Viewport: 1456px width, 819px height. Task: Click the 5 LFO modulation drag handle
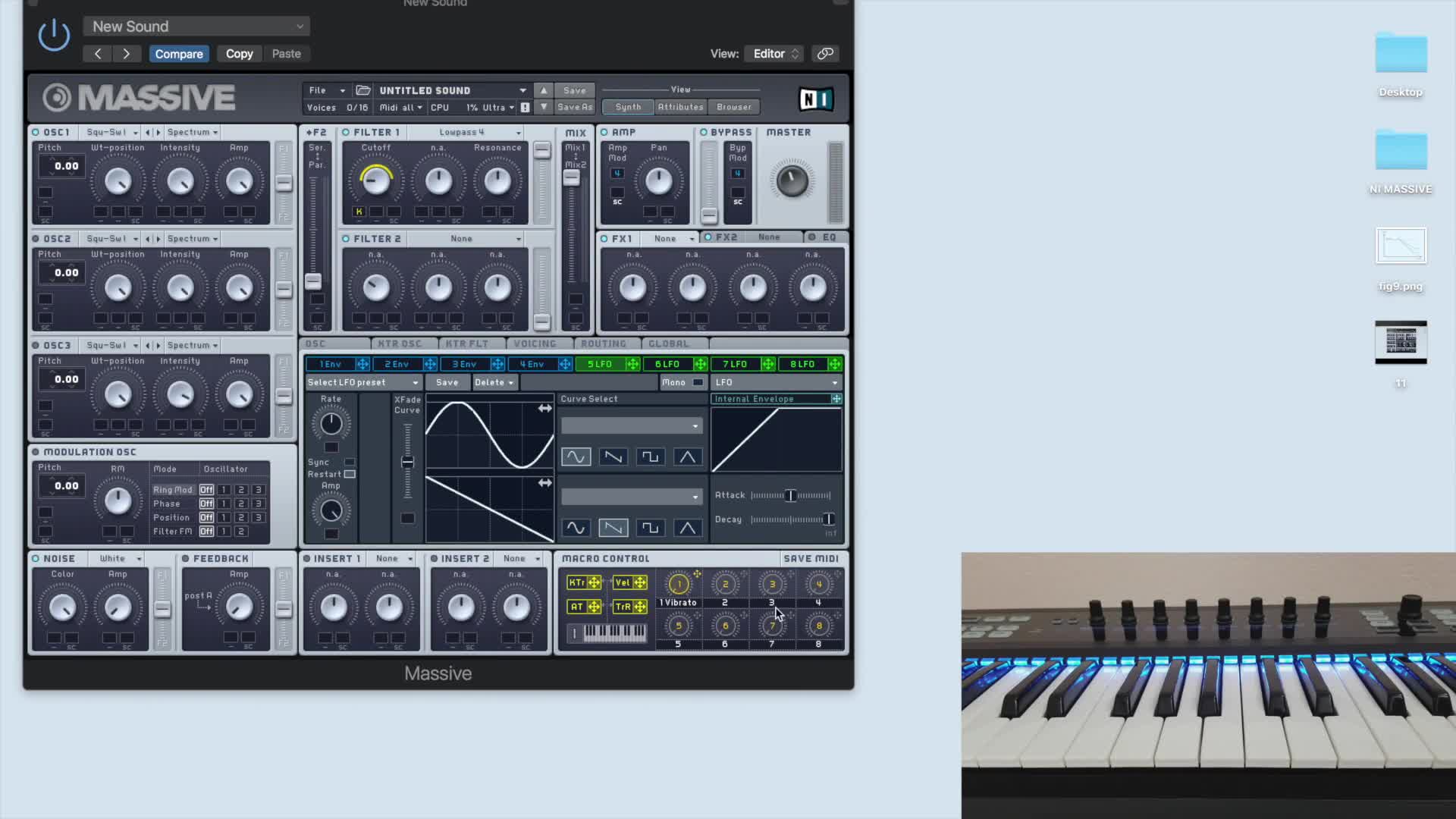tap(632, 364)
